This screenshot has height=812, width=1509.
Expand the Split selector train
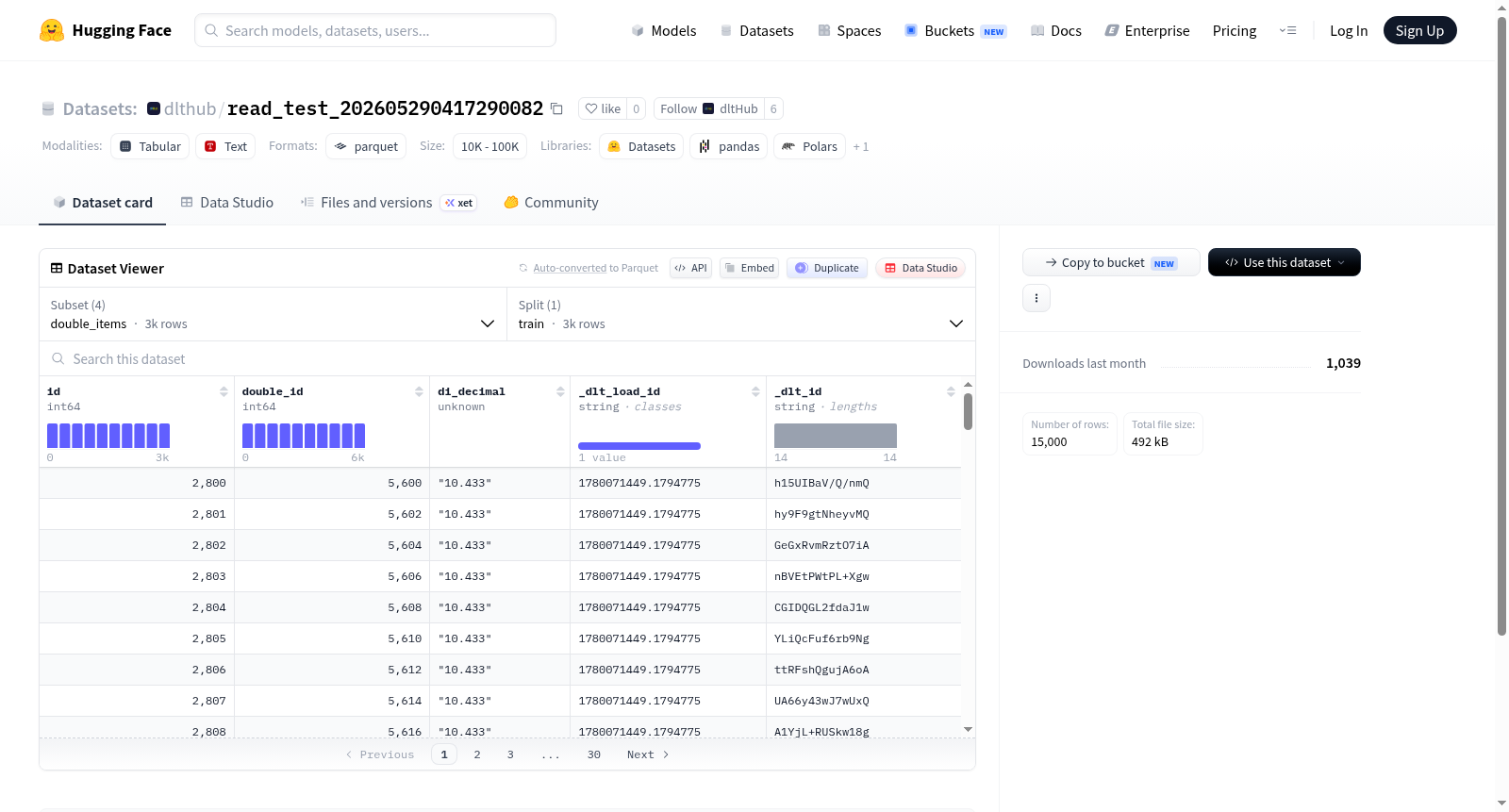click(741, 314)
